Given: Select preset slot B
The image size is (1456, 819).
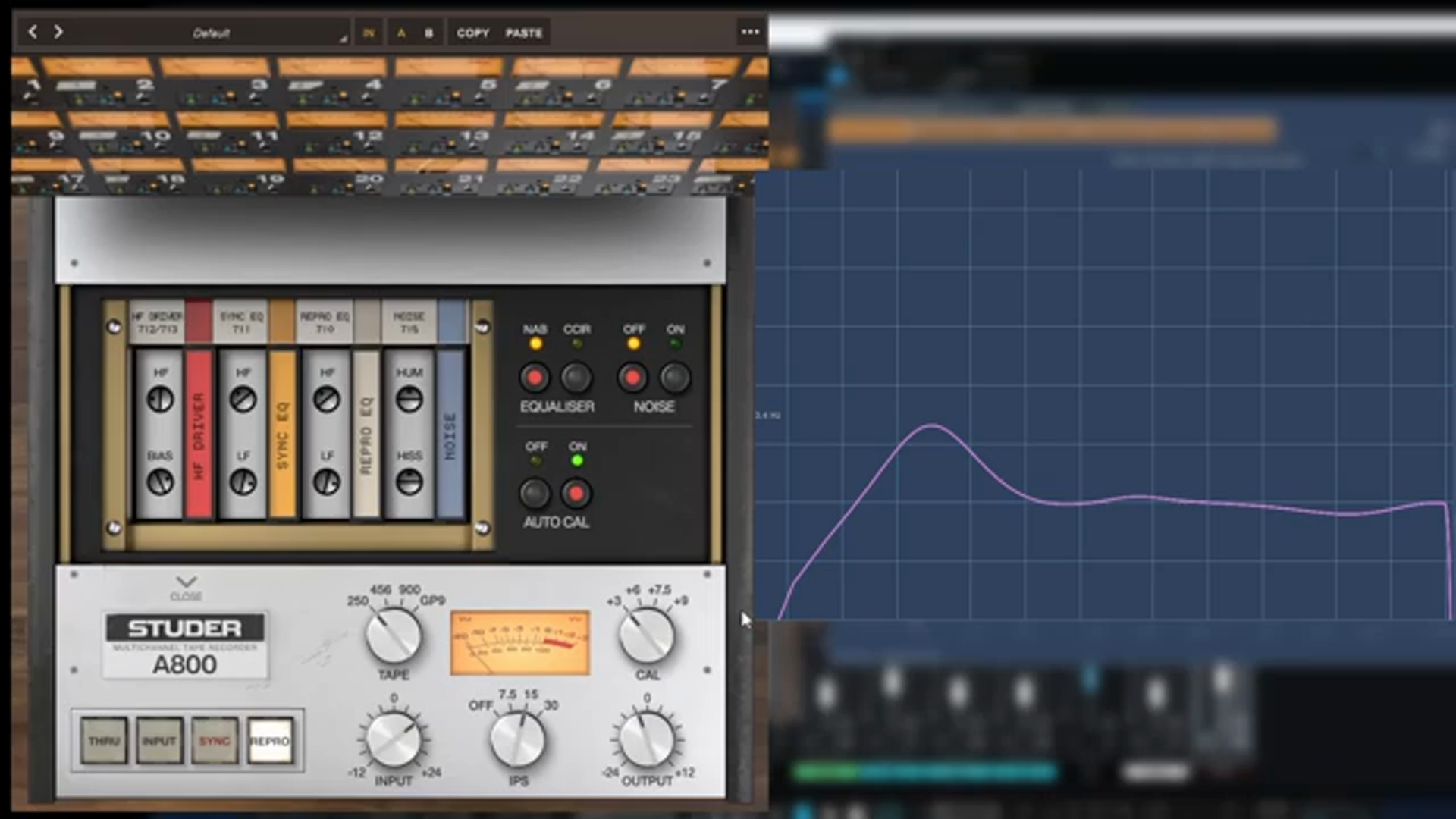Looking at the screenshot, I should point(428,33).
